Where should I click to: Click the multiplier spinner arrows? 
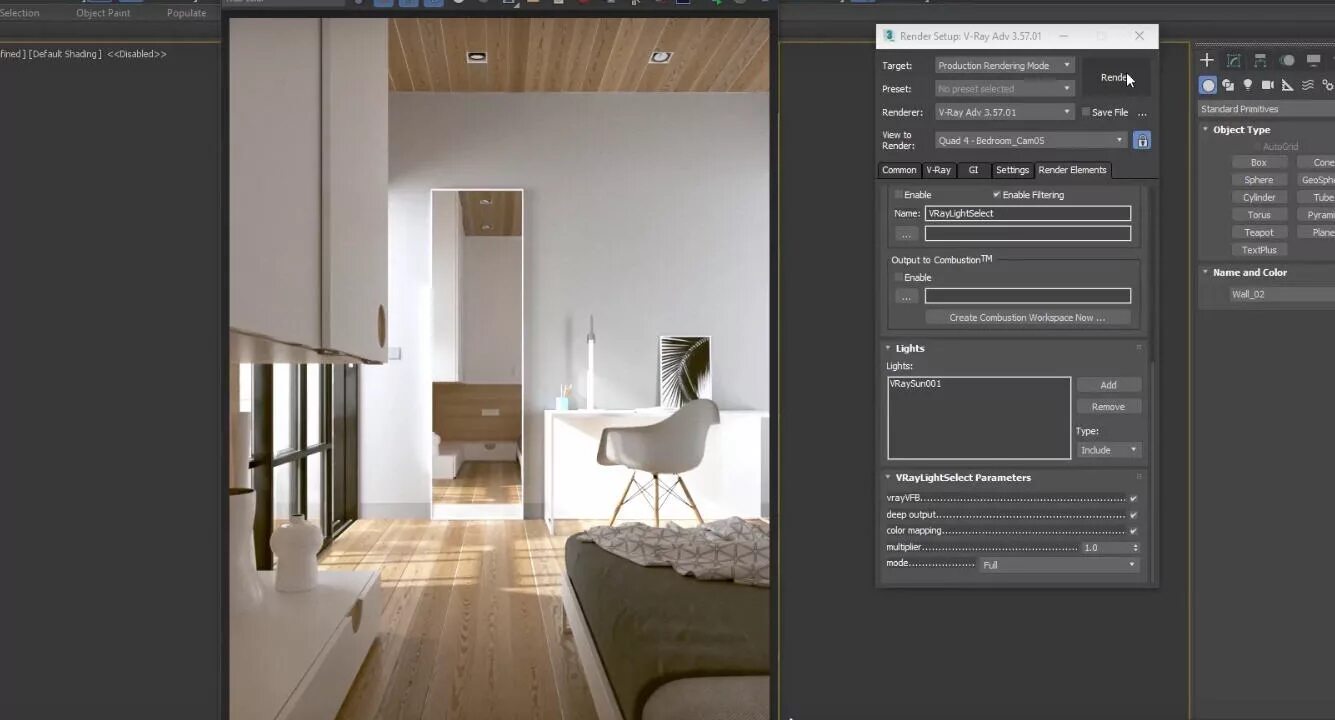[x=1135, y=548]
